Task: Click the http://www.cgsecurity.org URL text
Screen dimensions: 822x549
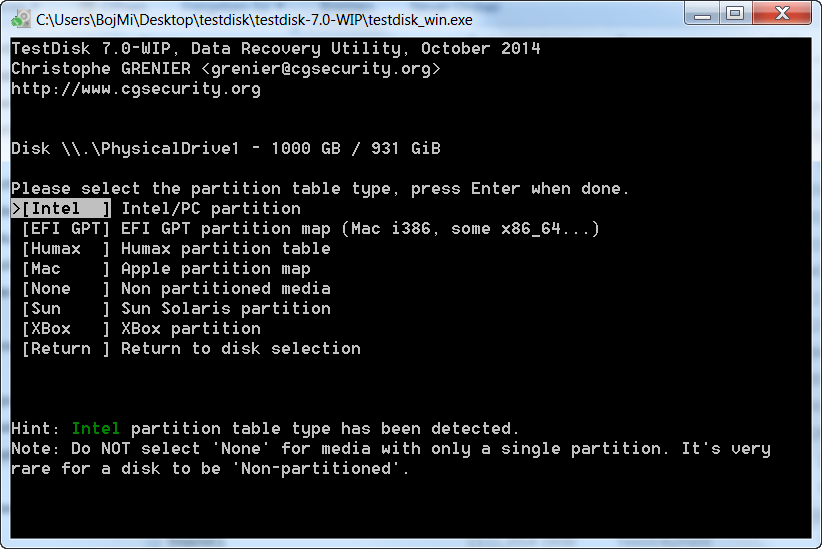Action: point(136,89)
